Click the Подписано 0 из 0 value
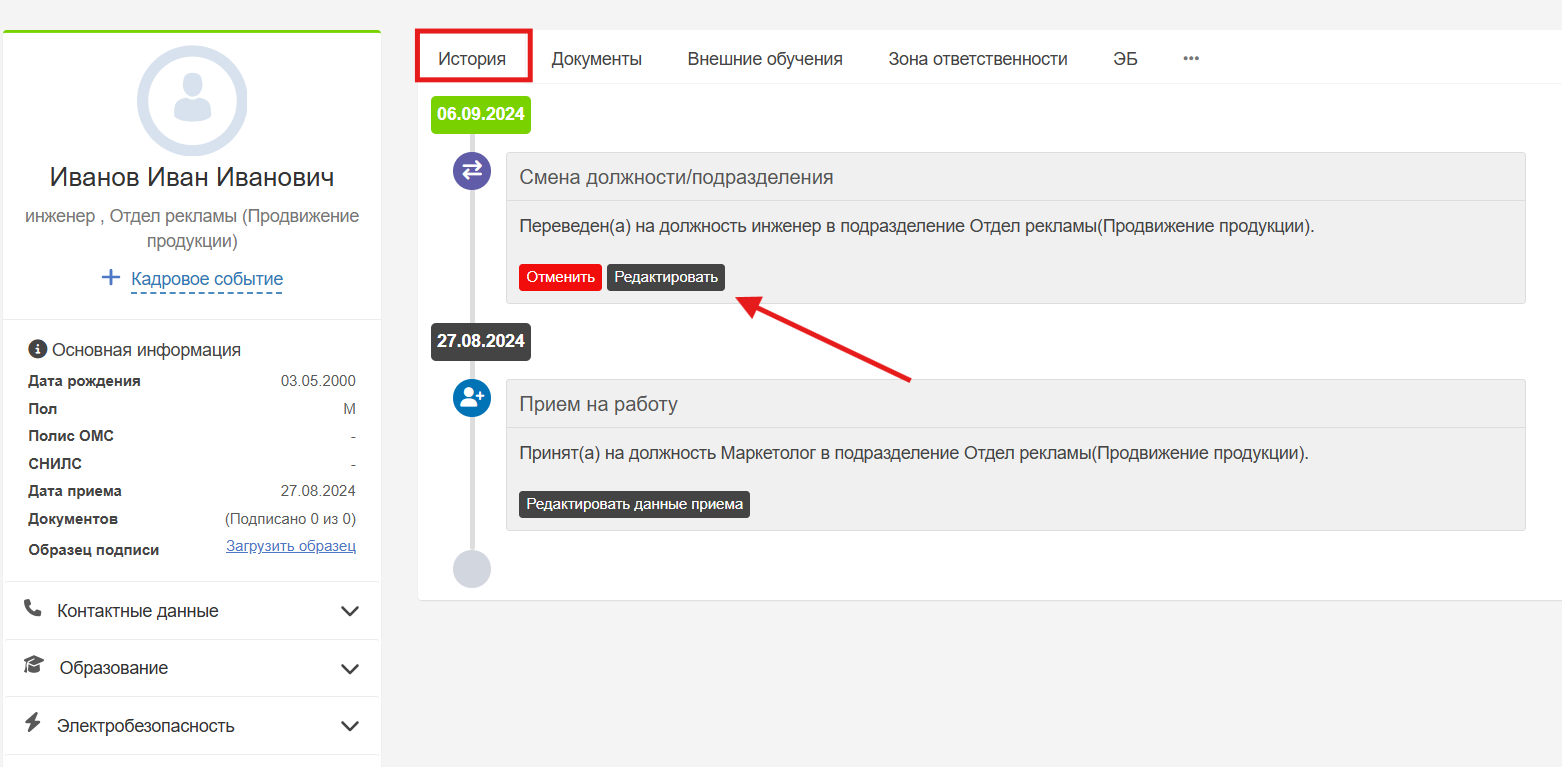Screen dimensions: 1562x767 290,519
